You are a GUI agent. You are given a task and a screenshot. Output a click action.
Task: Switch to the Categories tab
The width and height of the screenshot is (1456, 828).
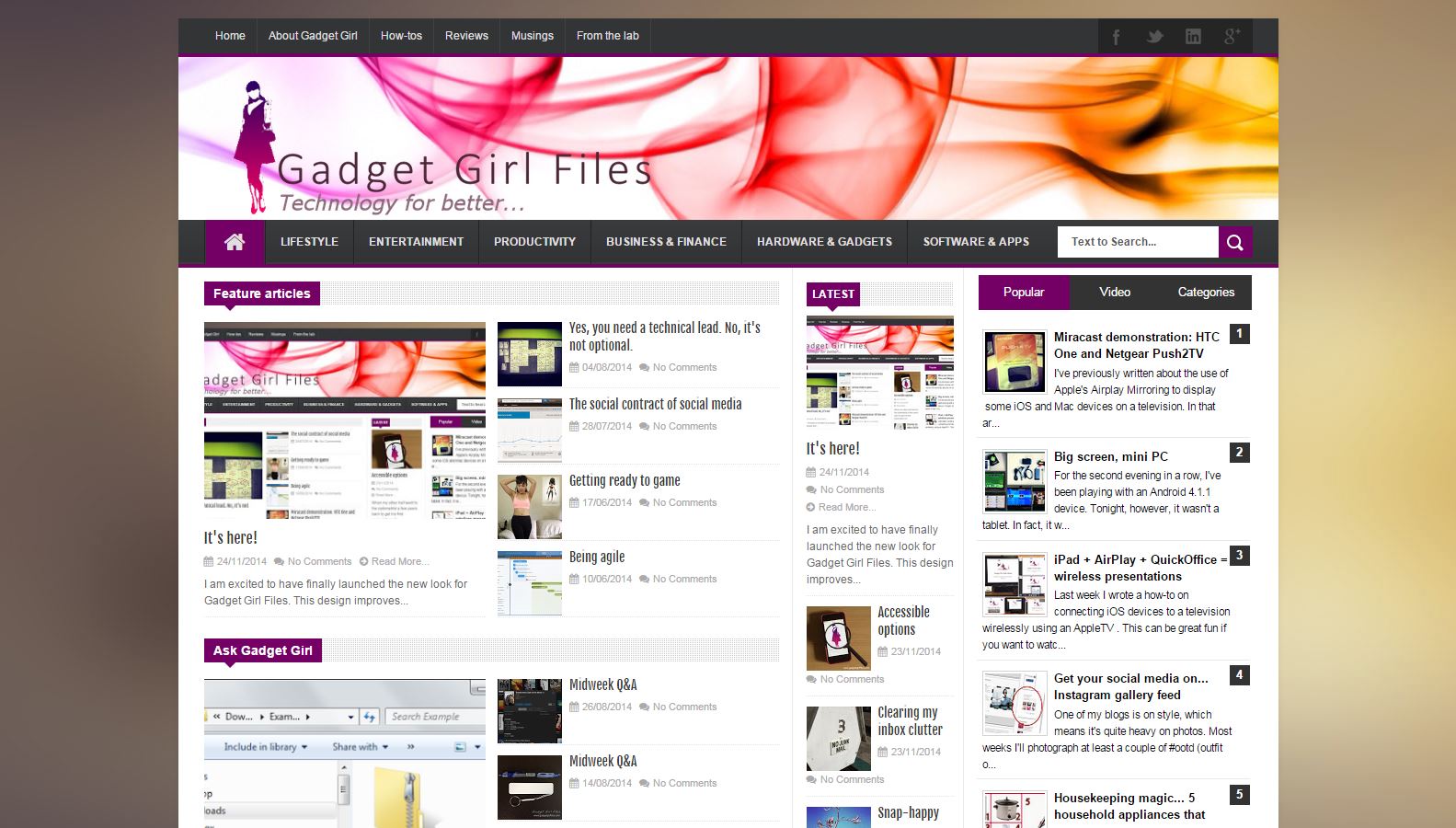[1206, 293]
